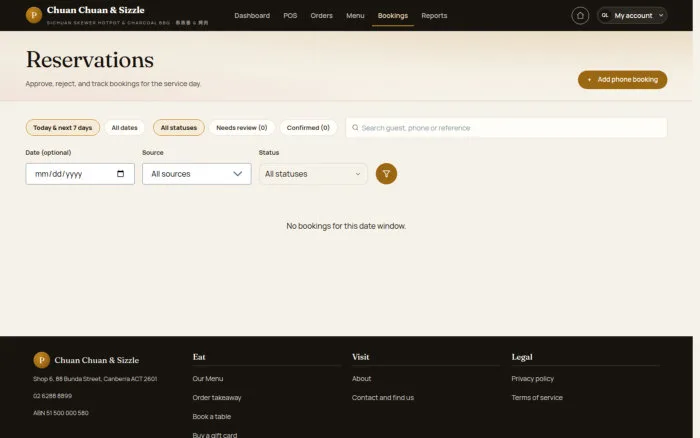
Task: Select the Needs review (0) chip
Action: [x=242, y=128]
